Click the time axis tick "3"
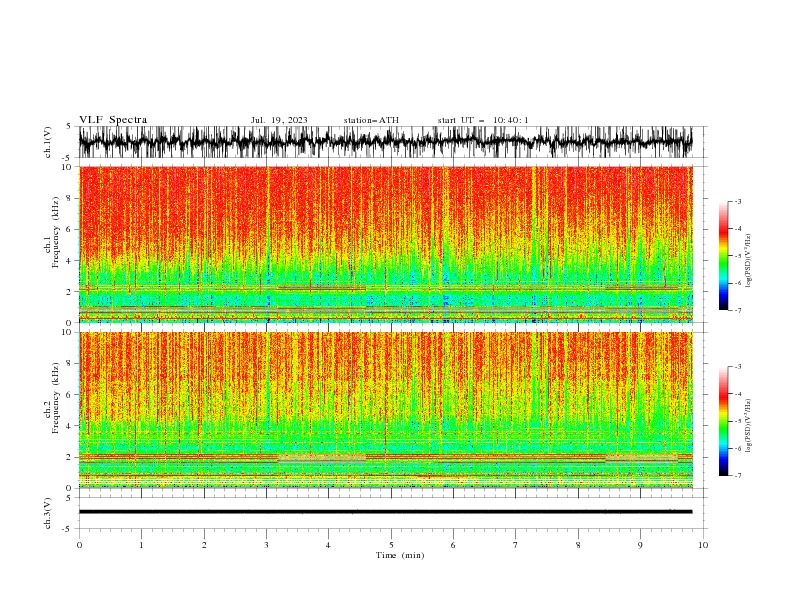The height and width of the screenshot is (612, 792). tap(266, 545)
